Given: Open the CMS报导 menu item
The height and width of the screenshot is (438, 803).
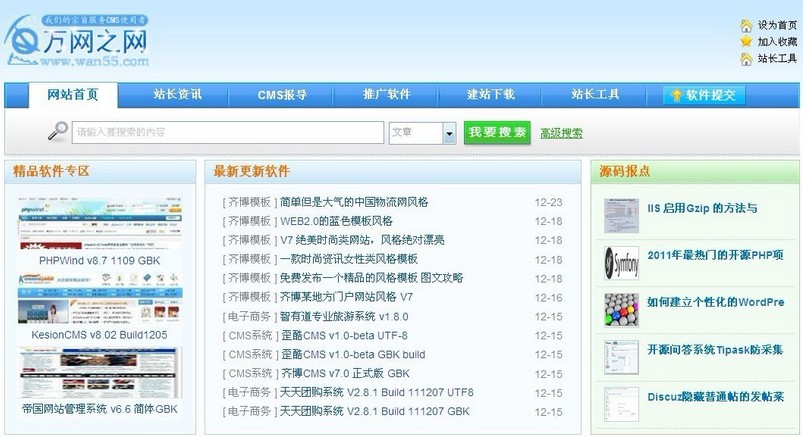Looking at the screenshot, I should (282, 95).
